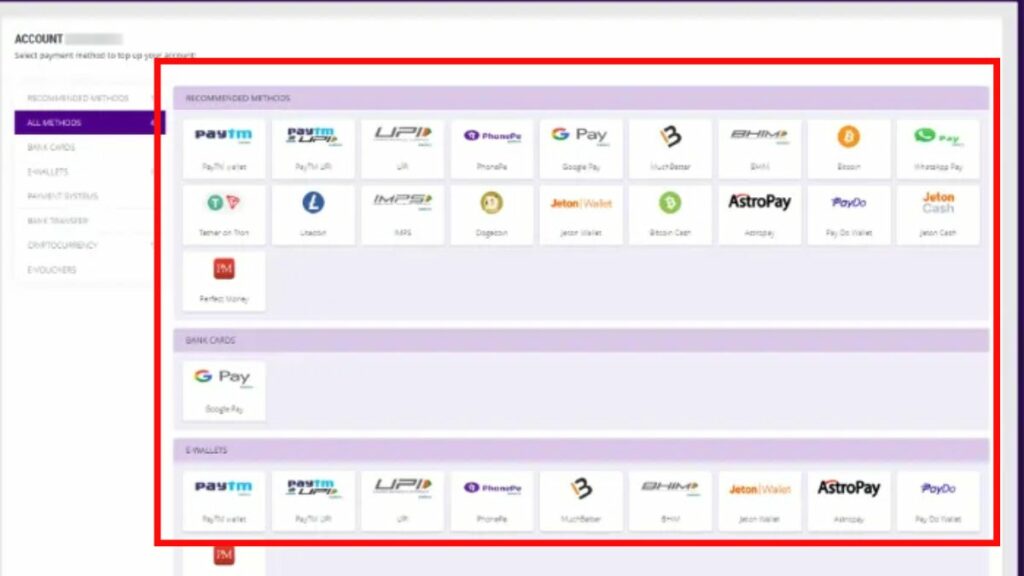Choose Google Pay under Recommended Methods
This screenshot has width=1024, height=576.
tap(581, 149)
